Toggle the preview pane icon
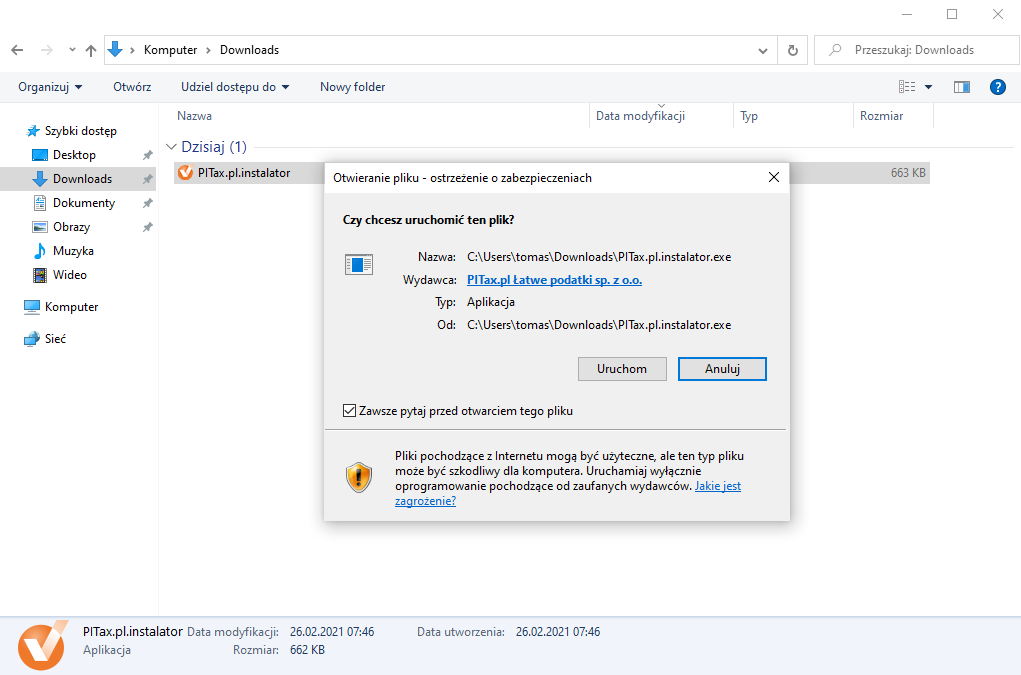Viewport: 1021px width, 675px height. click(x=962, y=87)
